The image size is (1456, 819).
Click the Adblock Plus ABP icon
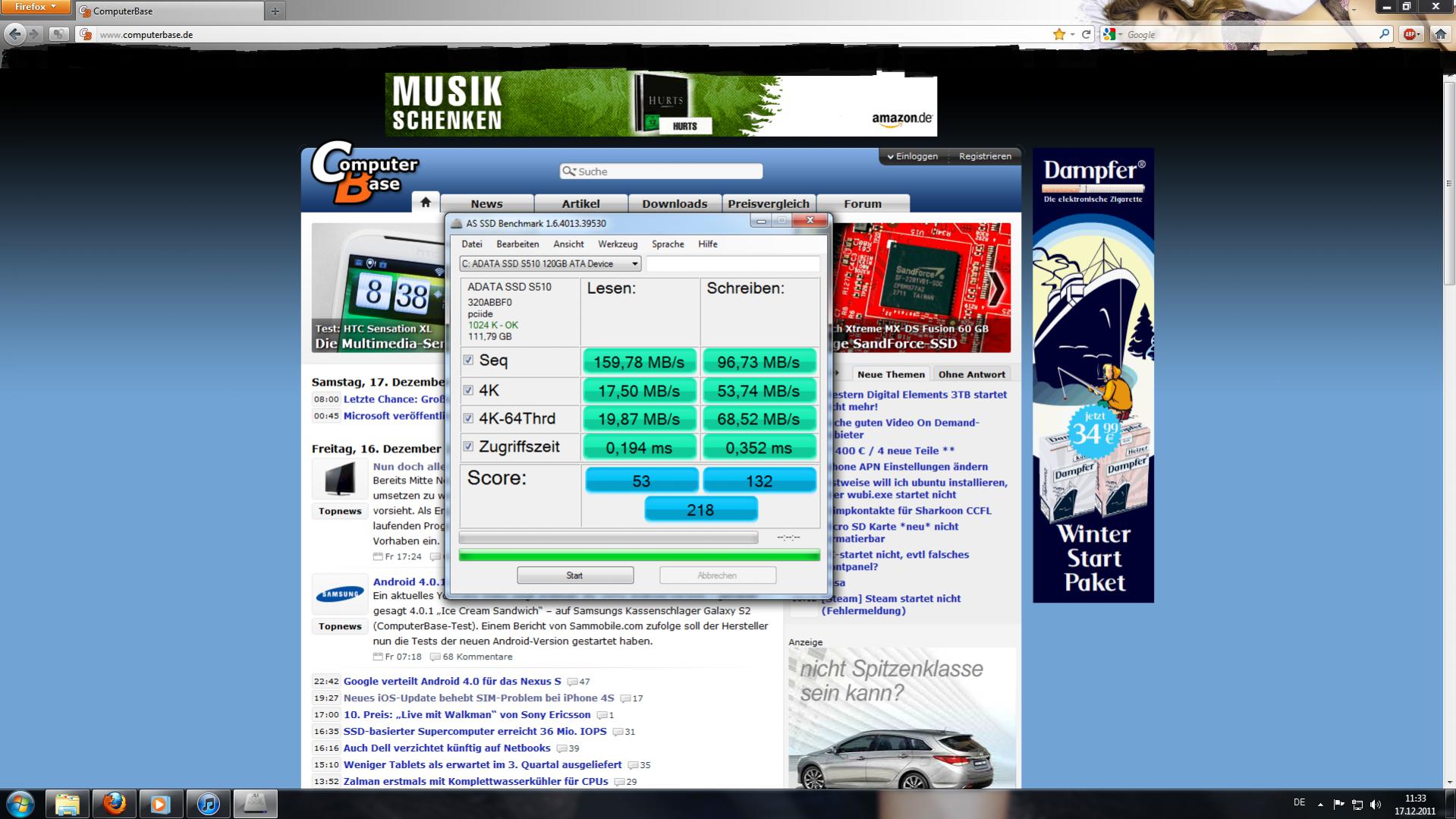[x=1409, y=34]
